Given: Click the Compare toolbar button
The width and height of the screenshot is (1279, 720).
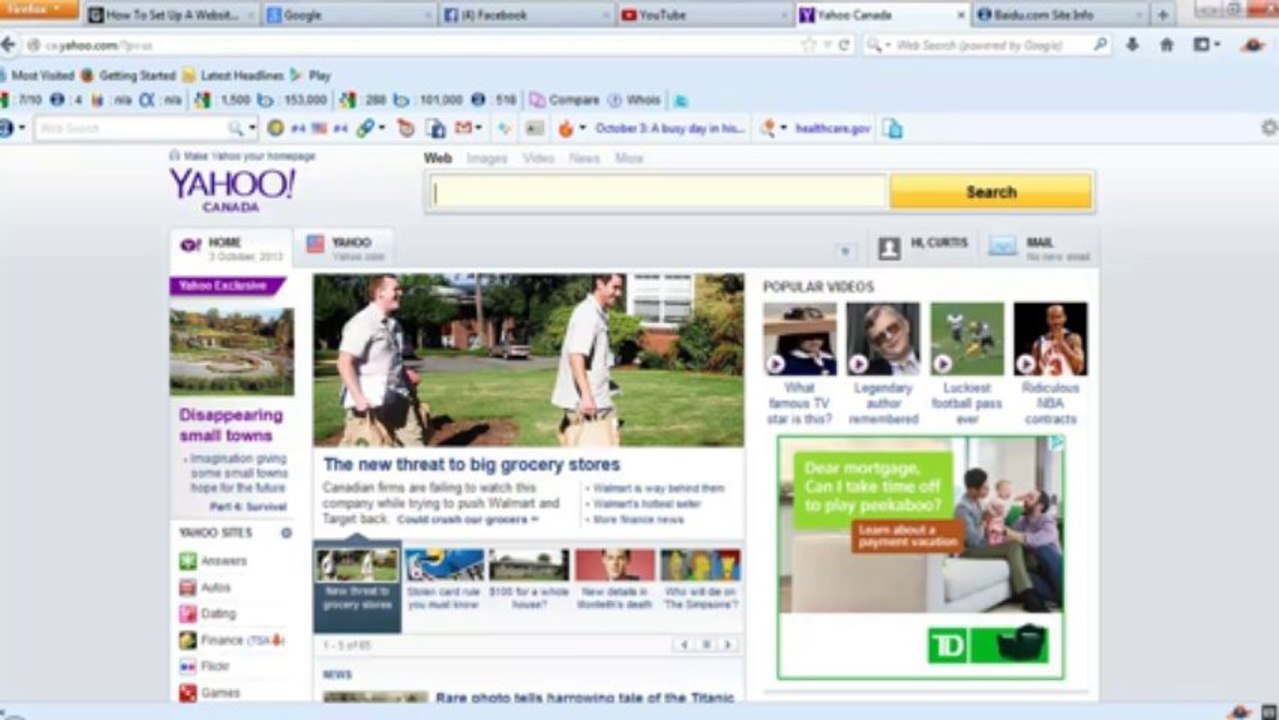Looking at the screenshot, I should point(565,100).
